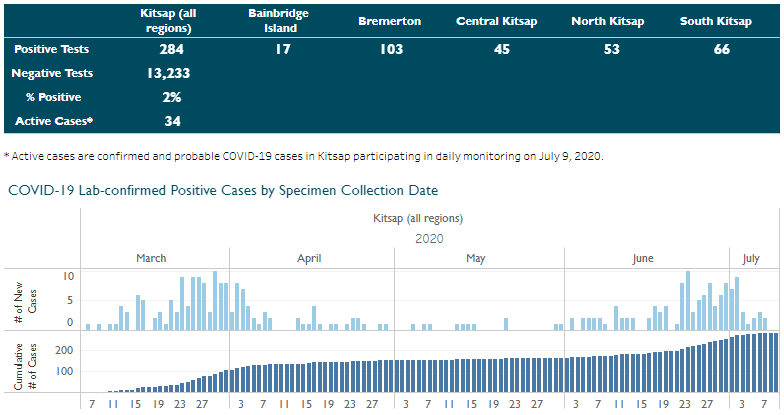This screenshot has height=415, width=784.
Task: Click the South Kitsap column header
Action: 715,20
